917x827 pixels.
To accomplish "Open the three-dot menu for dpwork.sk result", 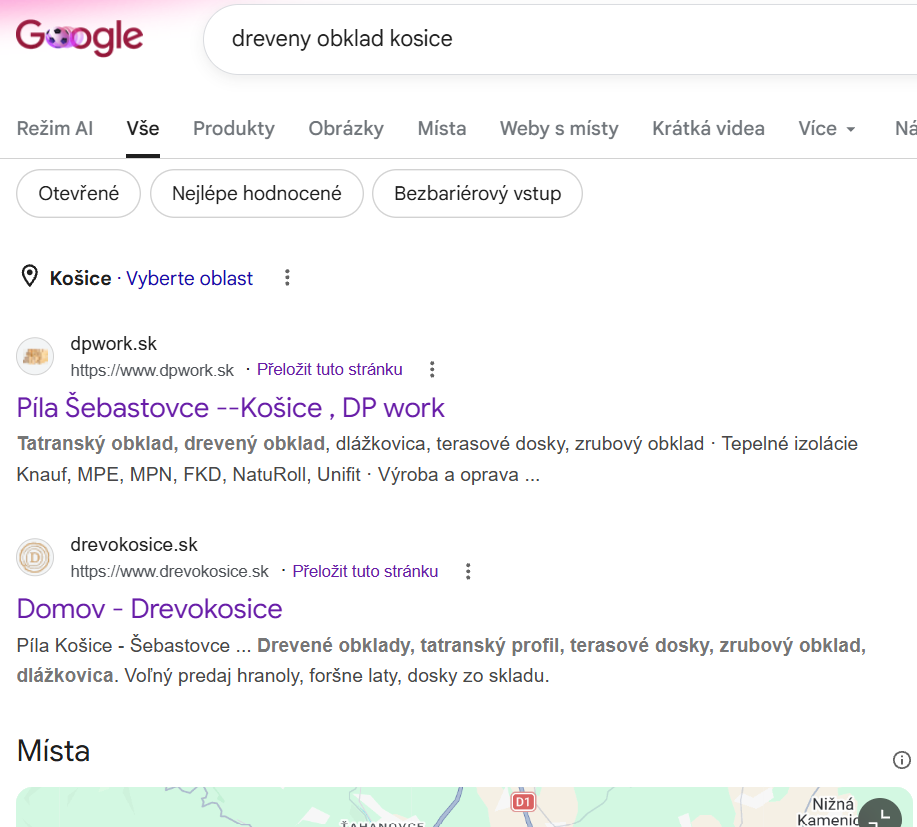I will [432, 370].
